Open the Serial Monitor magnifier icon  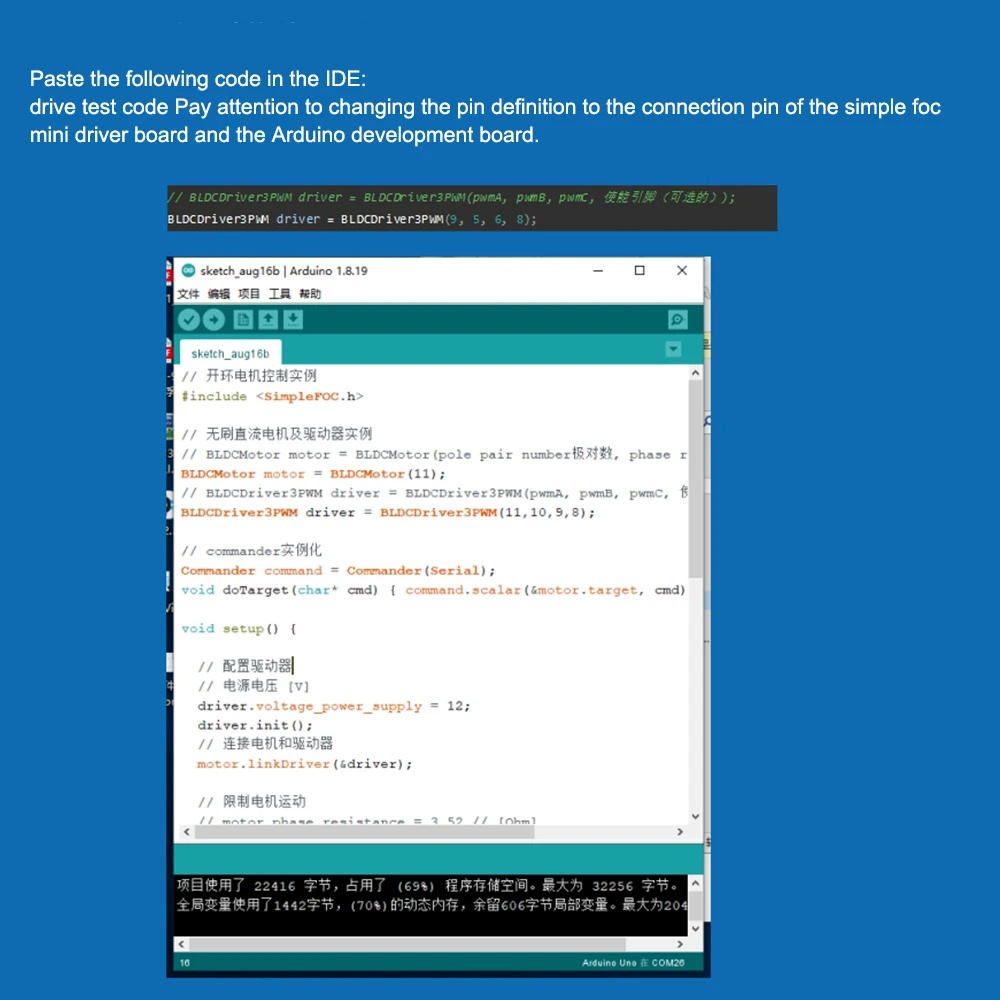[677, 320]
